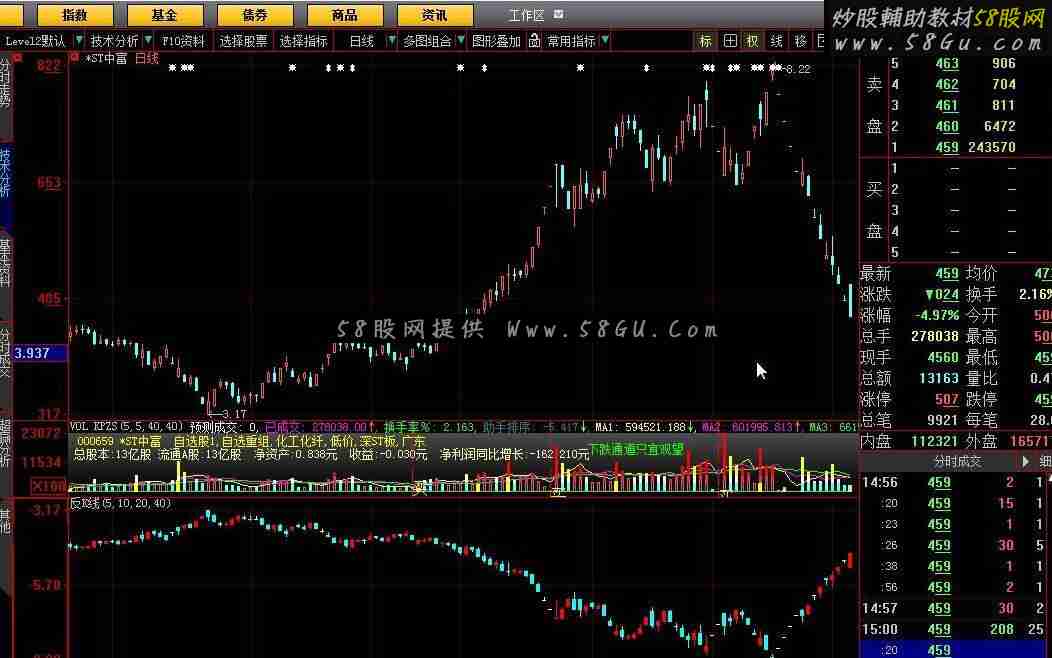
Task: Toggle the grid 田 icon
Action: 730,42
